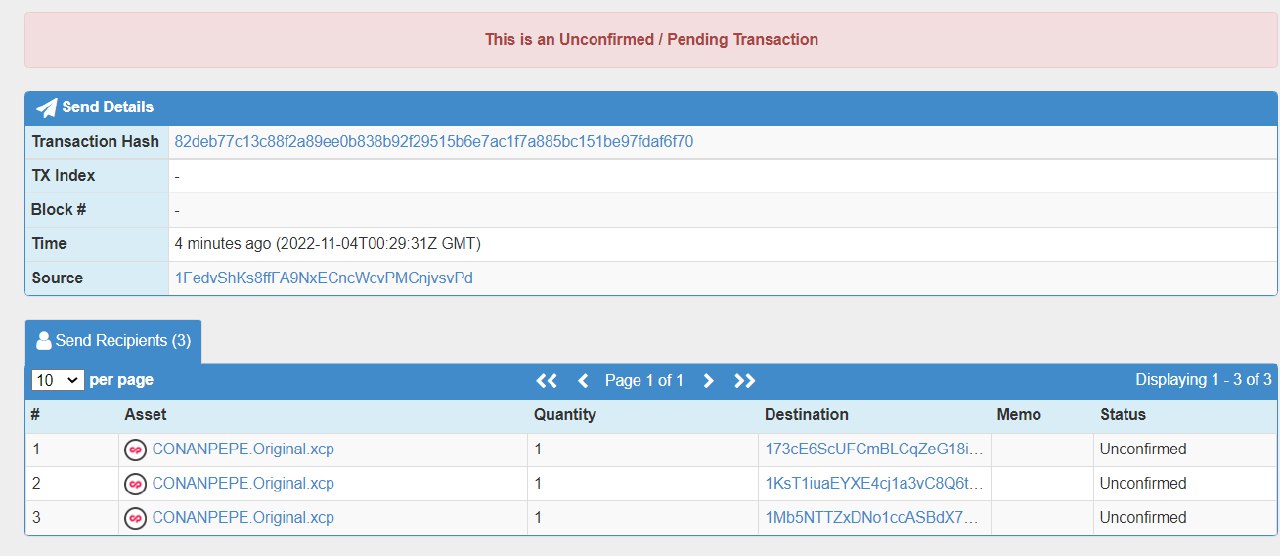Select the Send Recipients (3) tab
The width and height of the screenshot is (1280, 556).
(x=113, y=341)
